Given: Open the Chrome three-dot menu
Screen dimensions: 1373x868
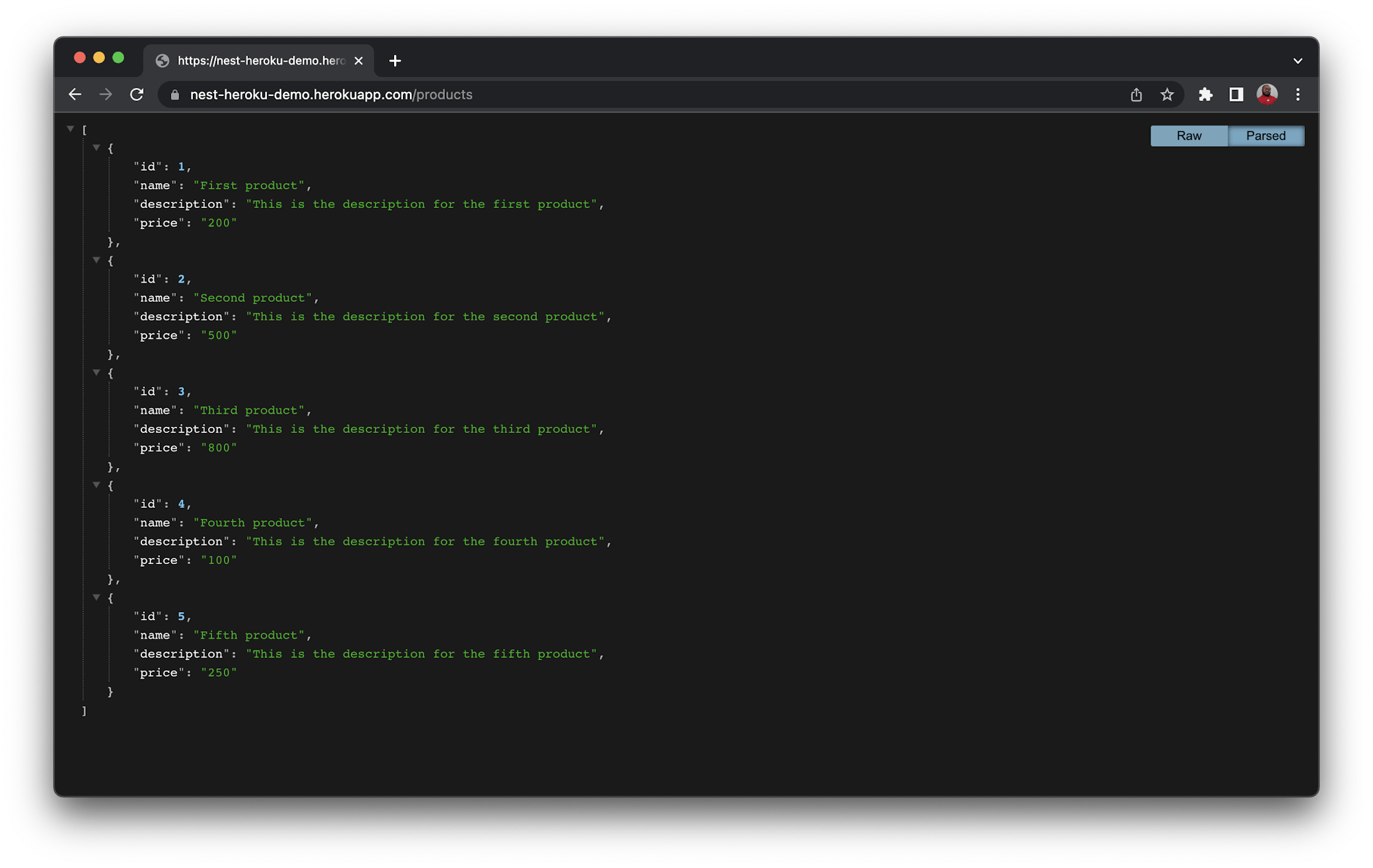Looking at the screenshot, I should (1297, 94).
